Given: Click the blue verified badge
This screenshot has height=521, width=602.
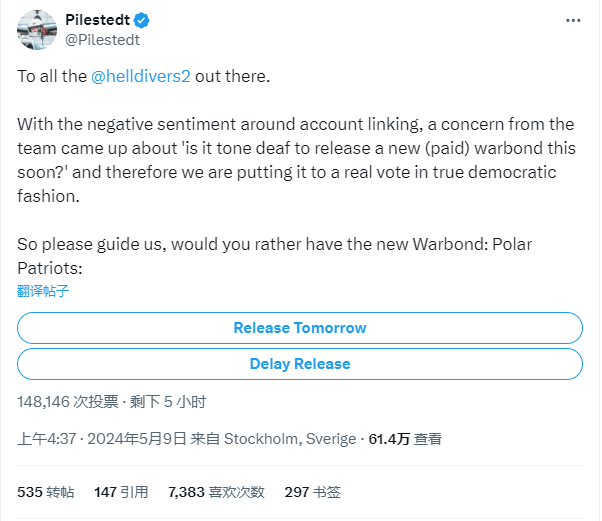Looking at the screenshot, I should [x=141, y=20].
